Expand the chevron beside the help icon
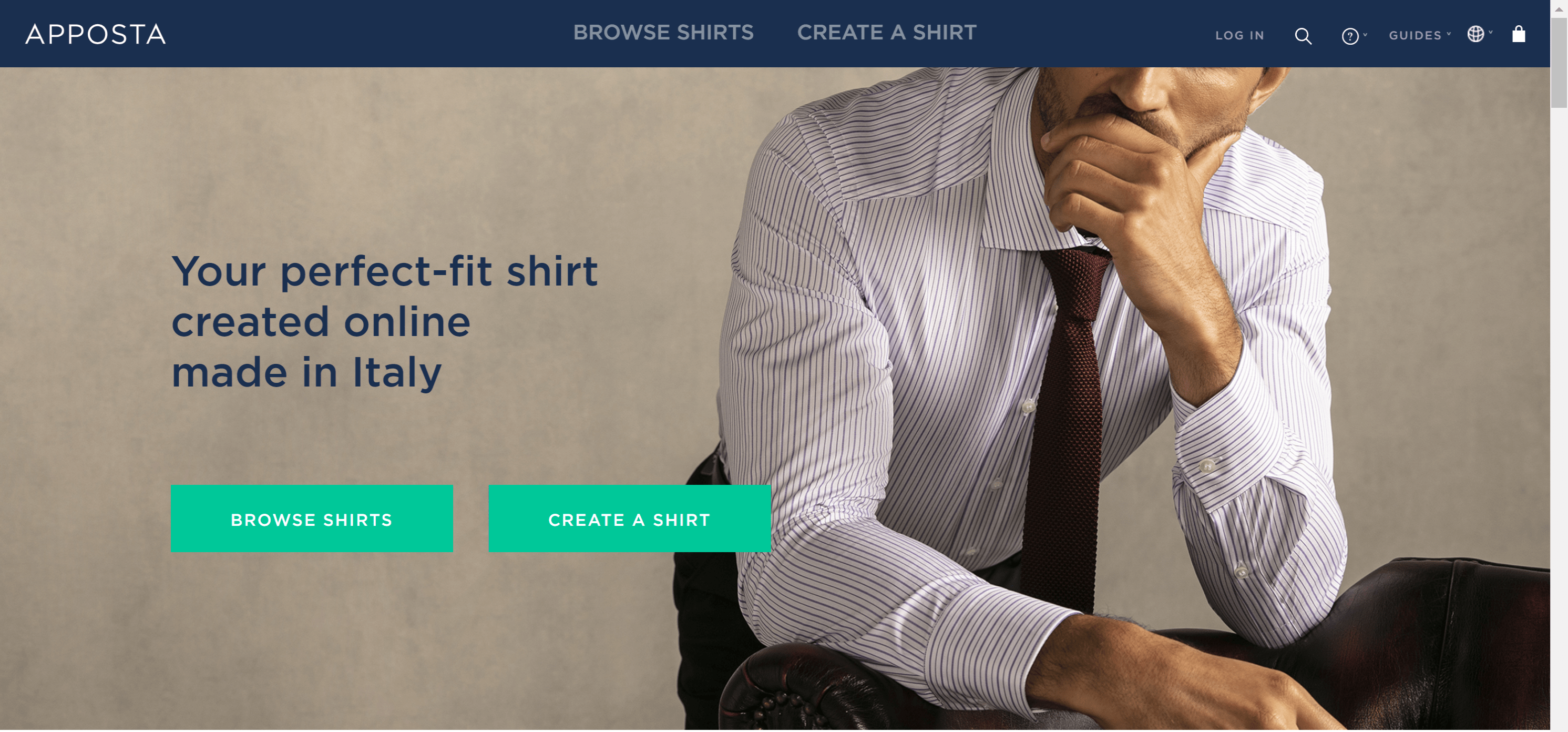Screen dimensions: 1568x732 (x=1365, y=35)
